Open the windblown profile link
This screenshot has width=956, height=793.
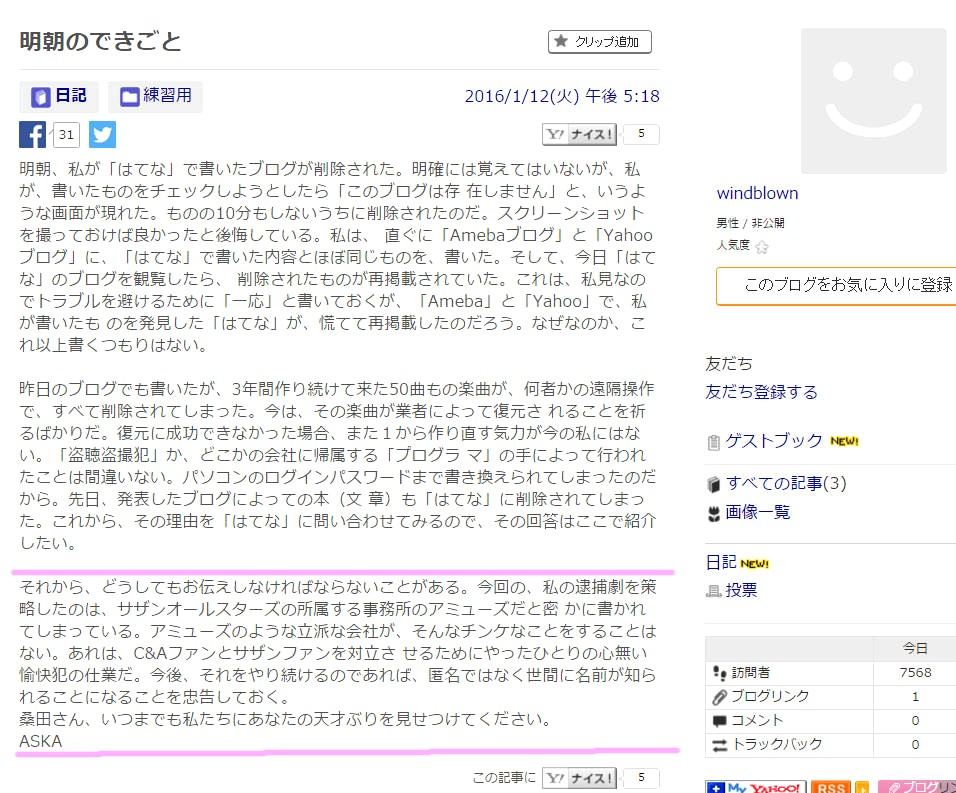click(x=757, y=193)
